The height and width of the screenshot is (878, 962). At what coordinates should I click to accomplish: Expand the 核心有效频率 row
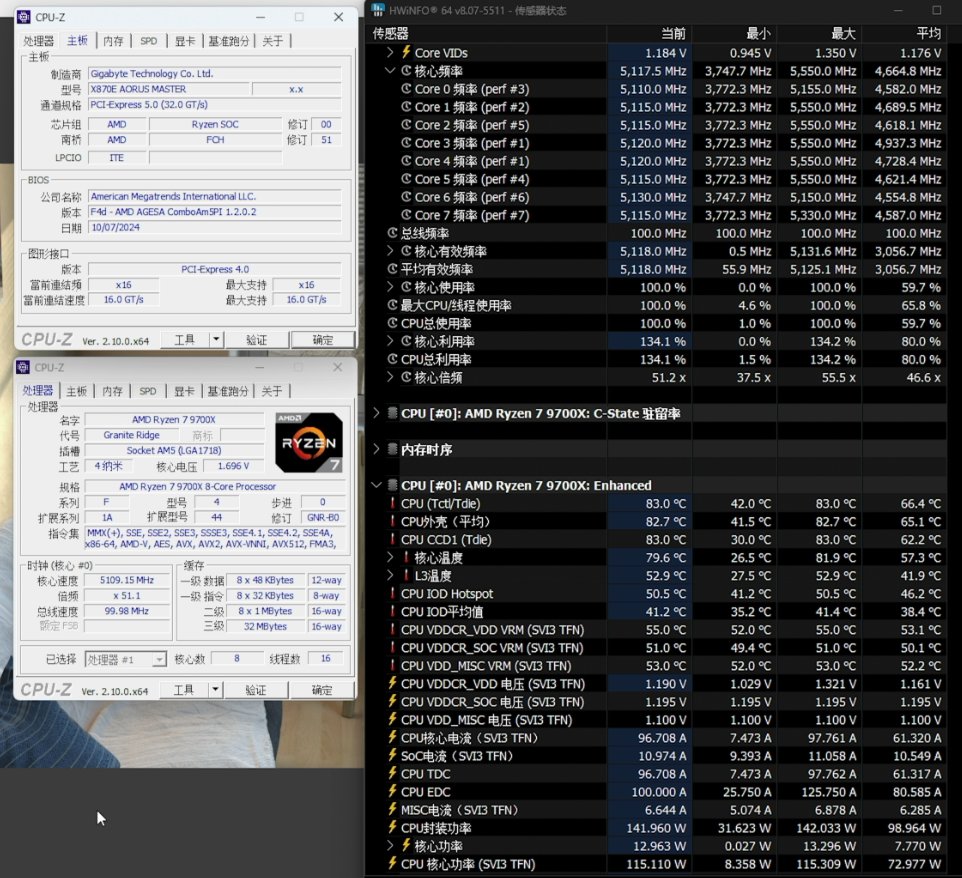pos(390,251)
